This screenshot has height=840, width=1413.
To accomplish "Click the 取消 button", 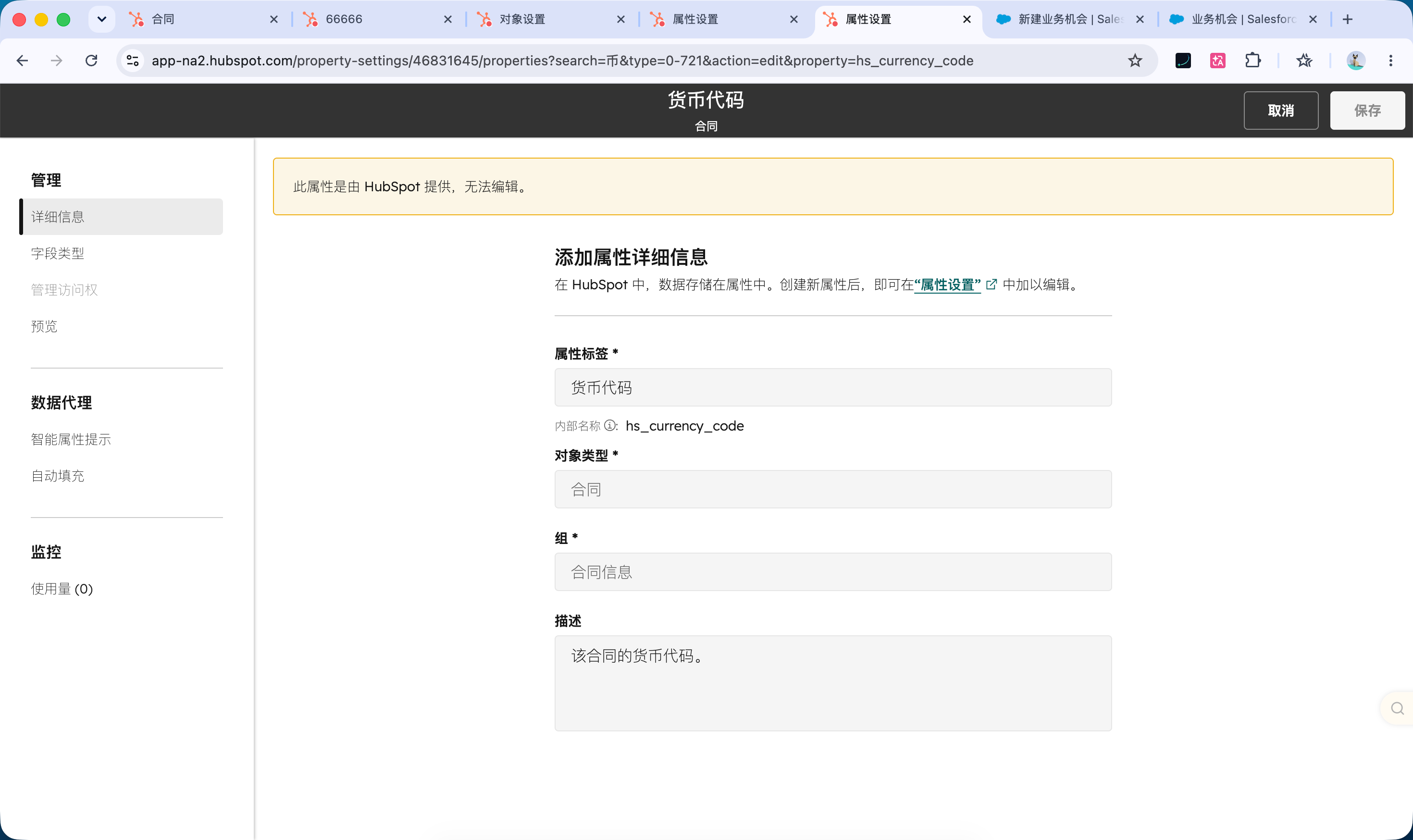I will click(x=1280, y=111).
